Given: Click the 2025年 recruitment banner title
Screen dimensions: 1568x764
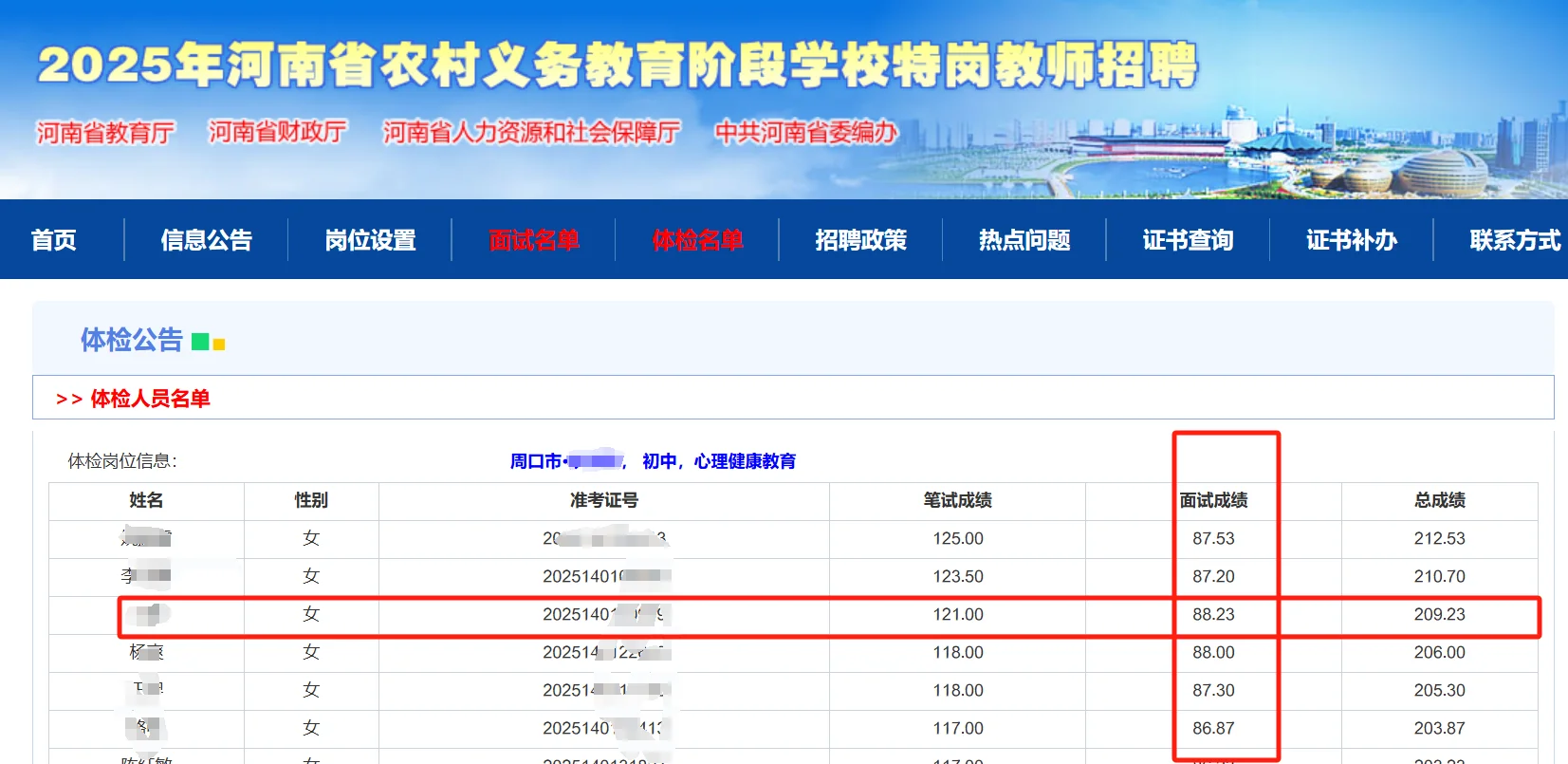Looking at the screenshot, I should point(618,65).
